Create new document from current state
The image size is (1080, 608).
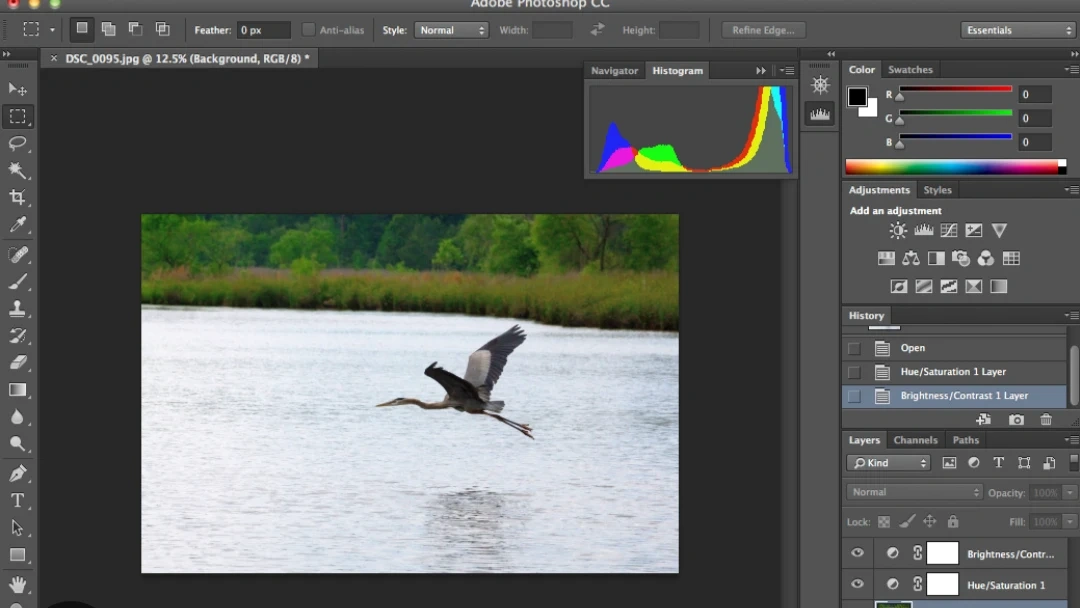pos(984,419)
